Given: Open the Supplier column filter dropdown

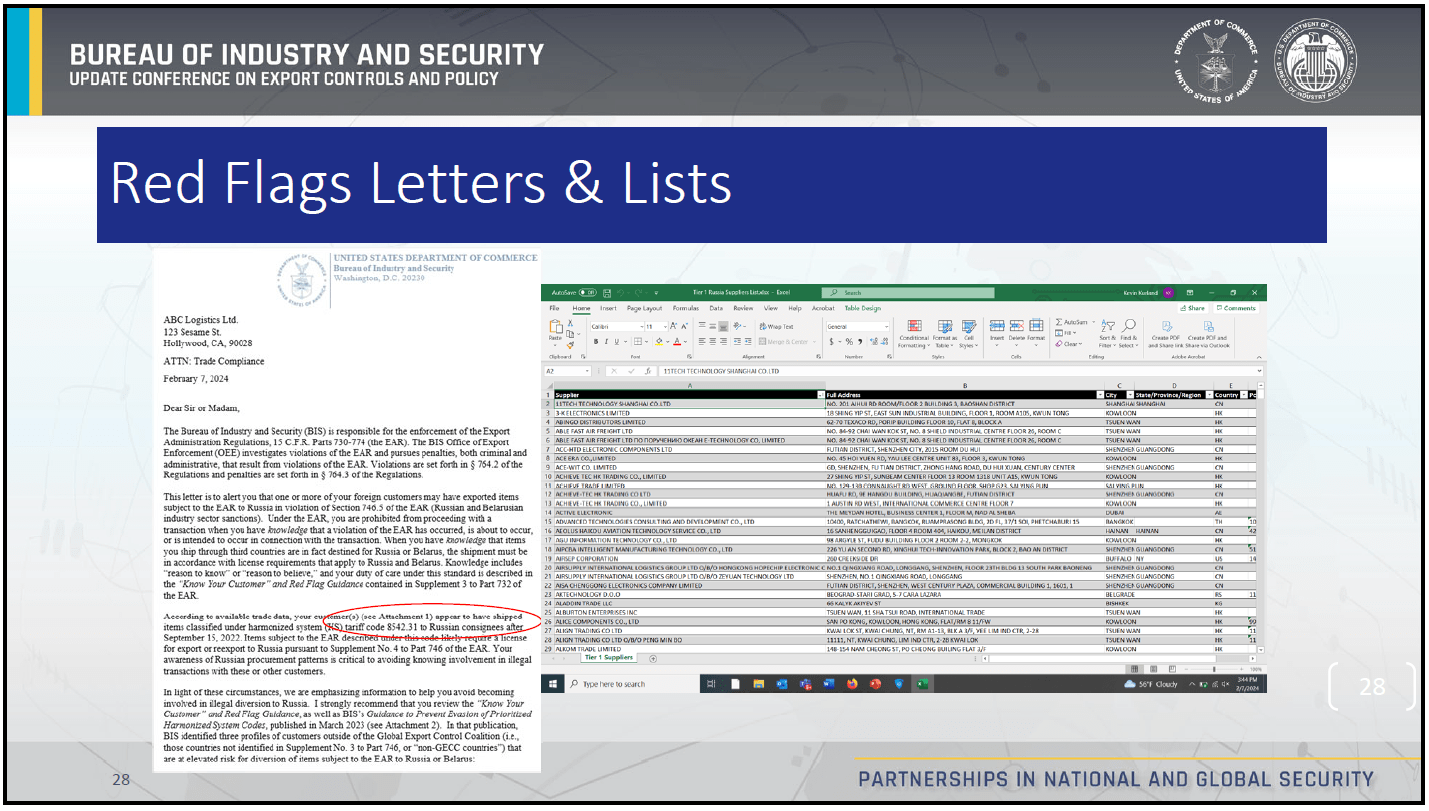Looking at the screenshot, I should click(821, 395).
